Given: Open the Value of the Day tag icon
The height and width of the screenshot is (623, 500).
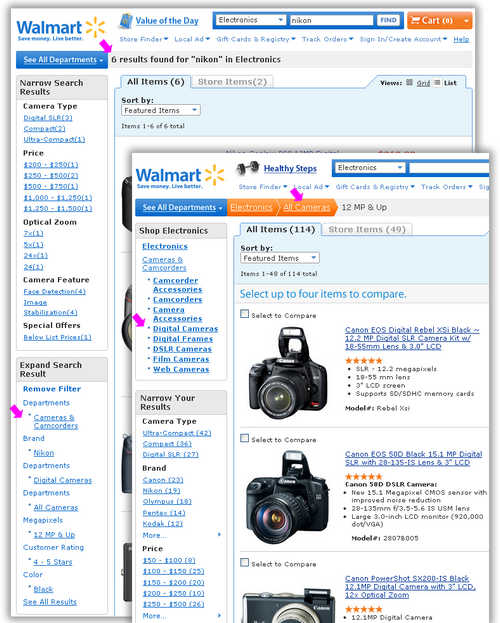Looking at the screenshot, I should pyautogui.click(x=126, y=21).
